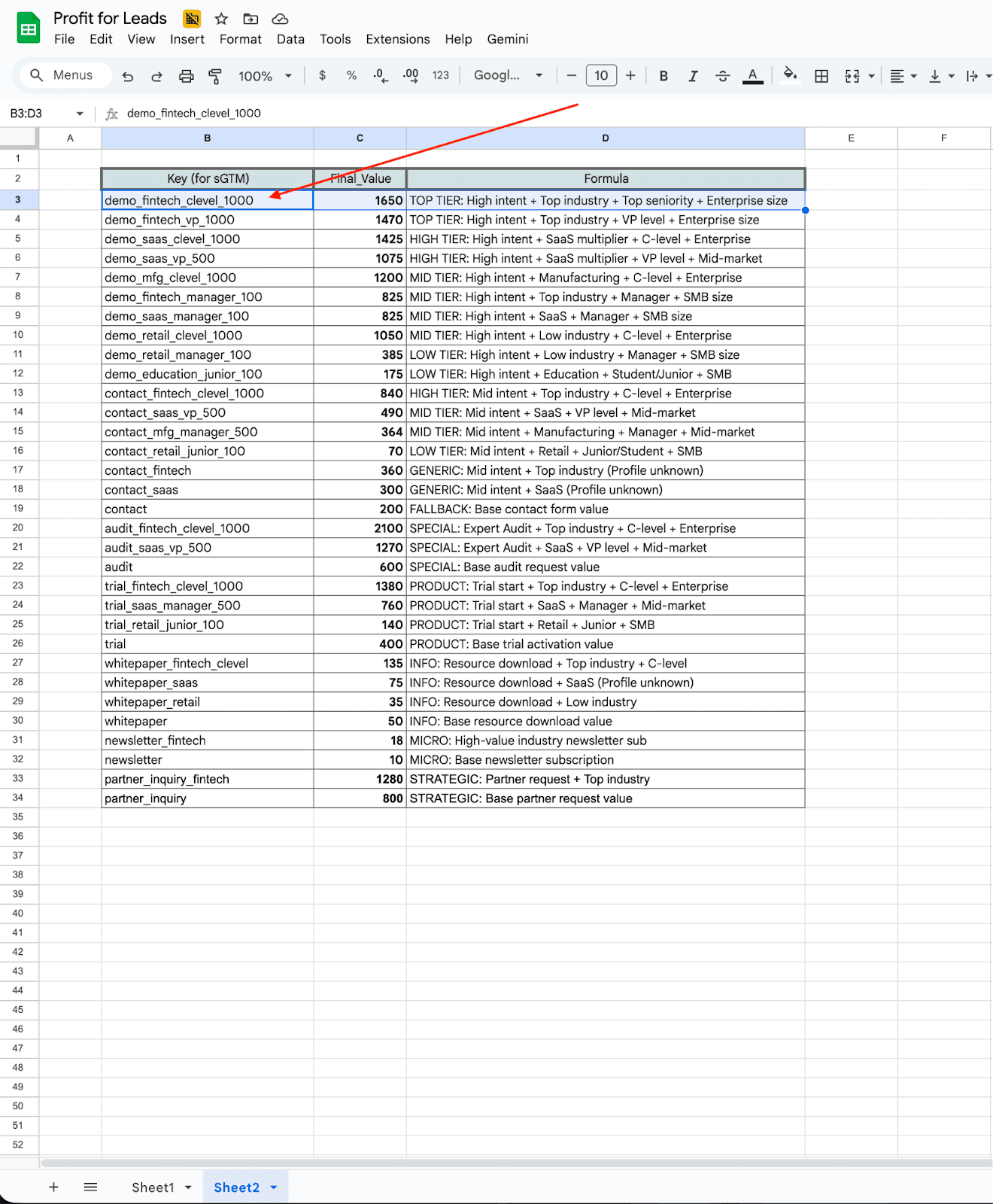Expand the font family dropdown
This screenshot has height=1204, width=993.
[508, 76]
